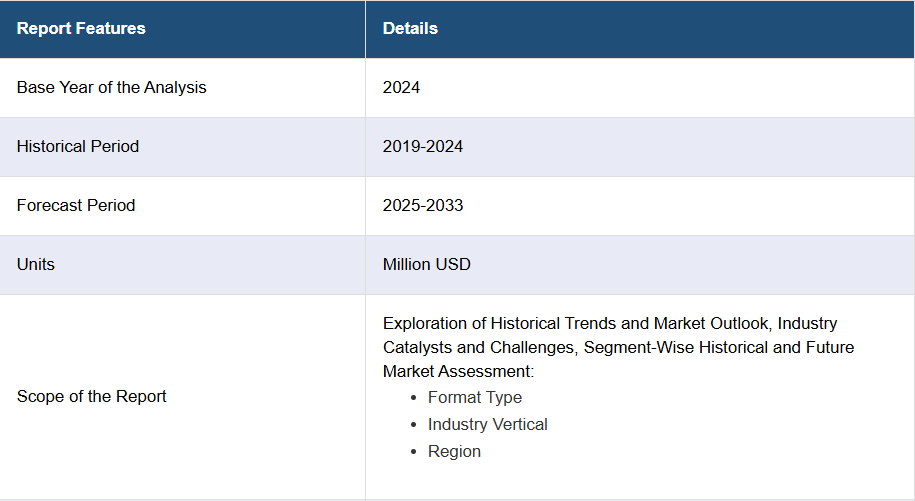
Task: Click the Region list item
Action: pos(454,451)
